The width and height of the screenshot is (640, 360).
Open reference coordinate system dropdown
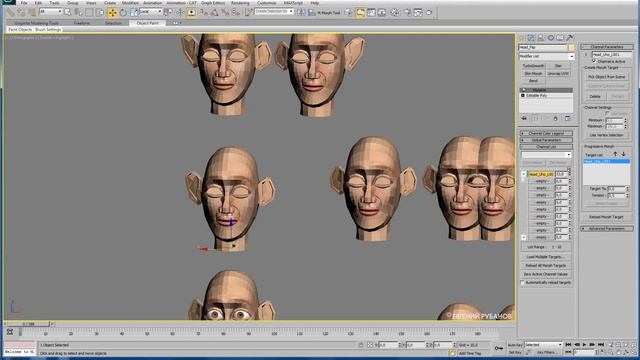pos(151,12)
